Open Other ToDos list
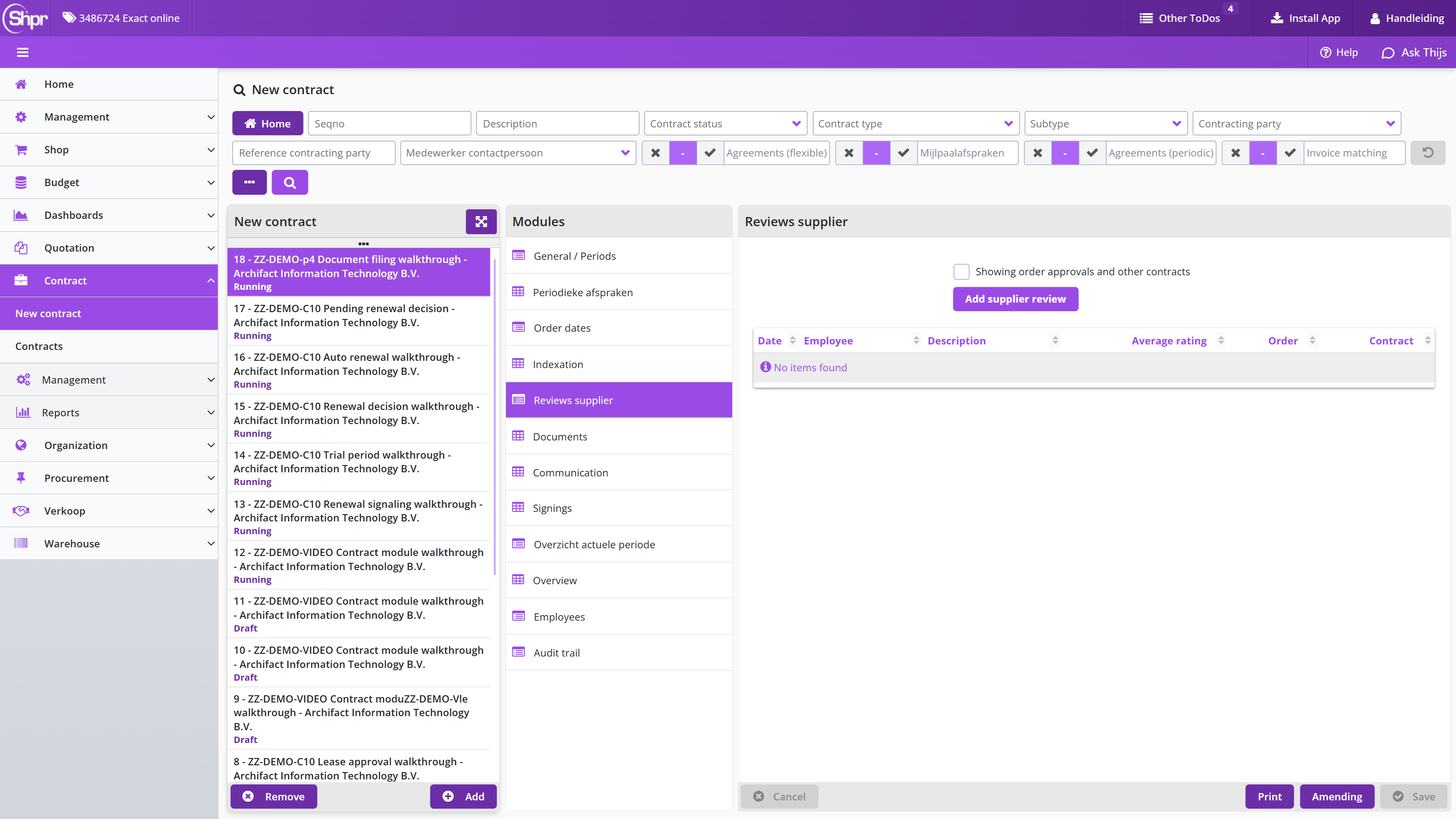The width and height of the screenshot is (1456, 819). (x=1180, y=18)
